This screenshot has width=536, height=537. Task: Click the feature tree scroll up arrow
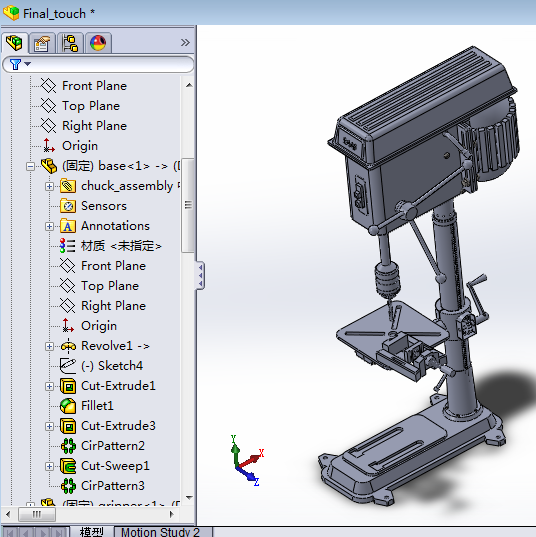[189, 85]
